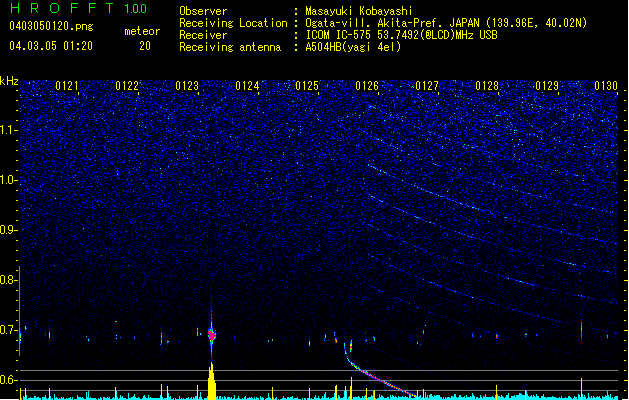Click the 0.7 kHz frequency label

click(9, 330)
